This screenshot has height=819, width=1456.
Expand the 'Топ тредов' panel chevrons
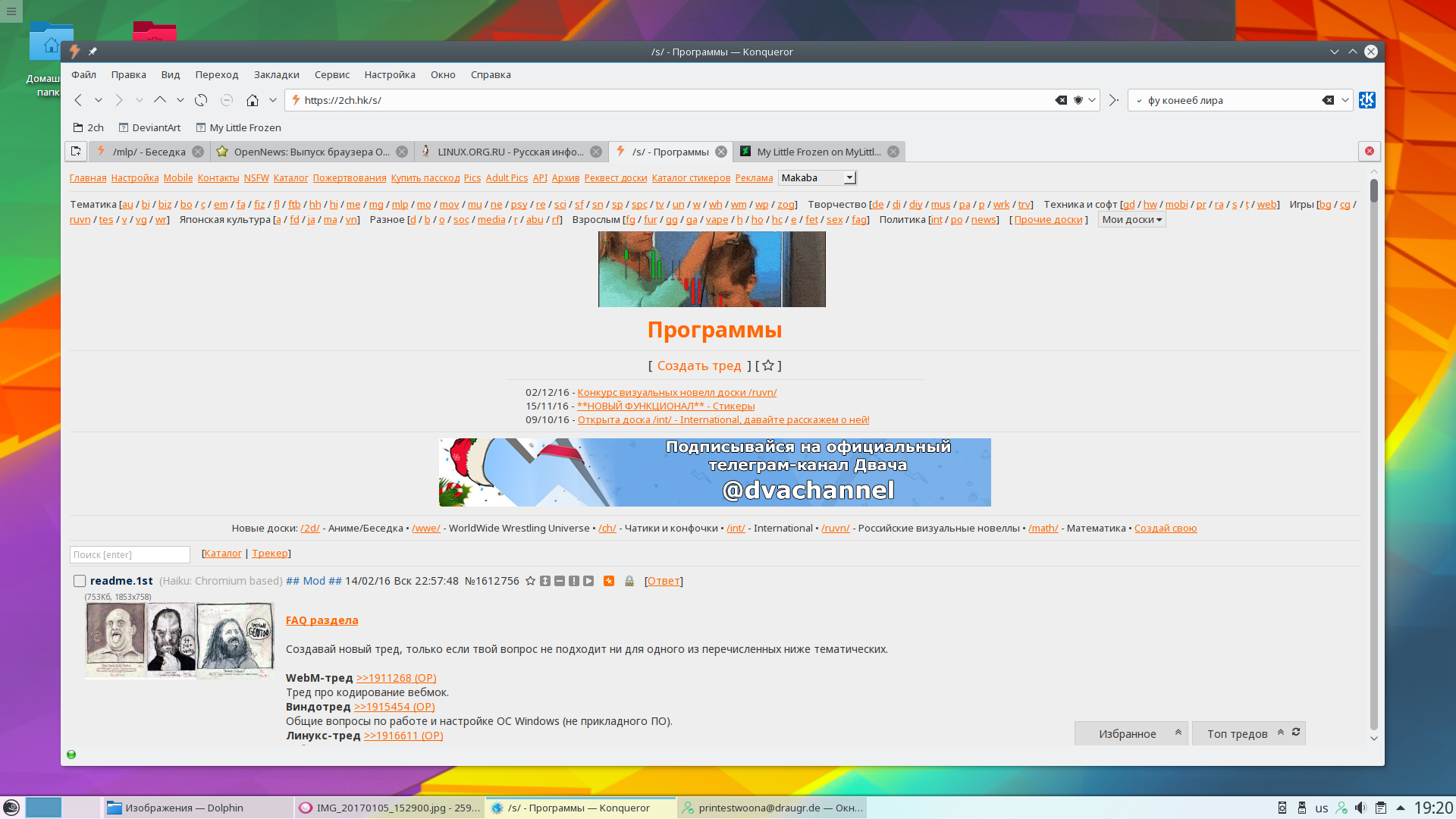[x=1281, y=732]
